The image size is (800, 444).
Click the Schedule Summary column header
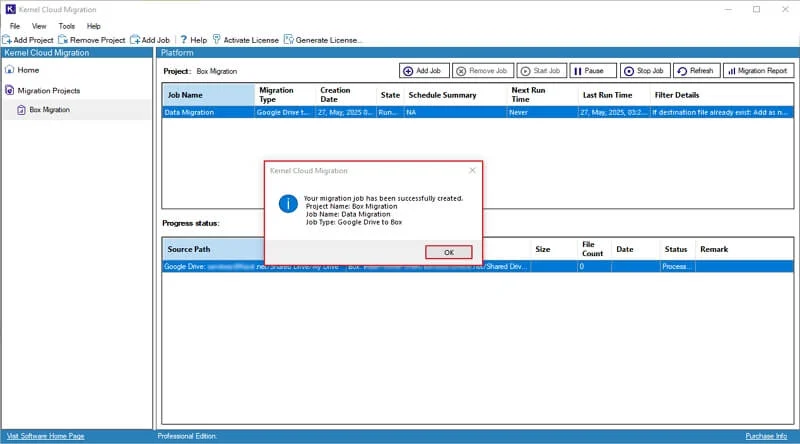coord(455,95)
